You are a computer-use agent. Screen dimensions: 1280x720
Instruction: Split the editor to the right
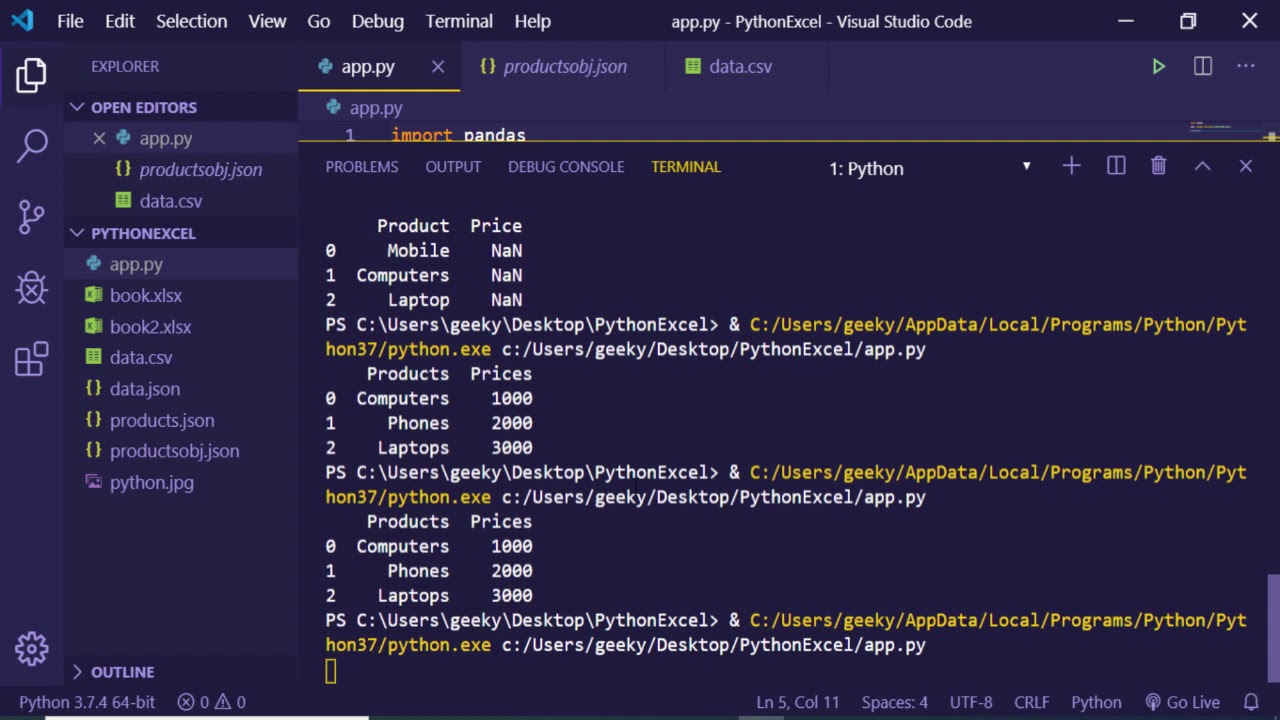tap(1203, 66)
